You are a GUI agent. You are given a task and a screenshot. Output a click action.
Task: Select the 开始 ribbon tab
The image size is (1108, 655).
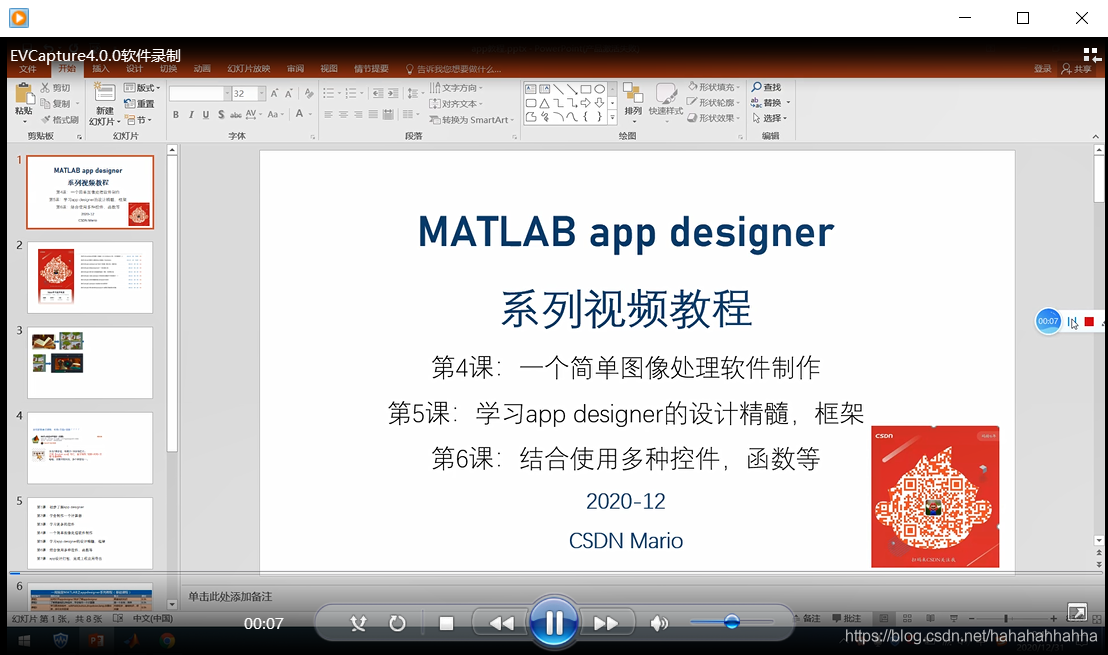click(x=67, y=69)
